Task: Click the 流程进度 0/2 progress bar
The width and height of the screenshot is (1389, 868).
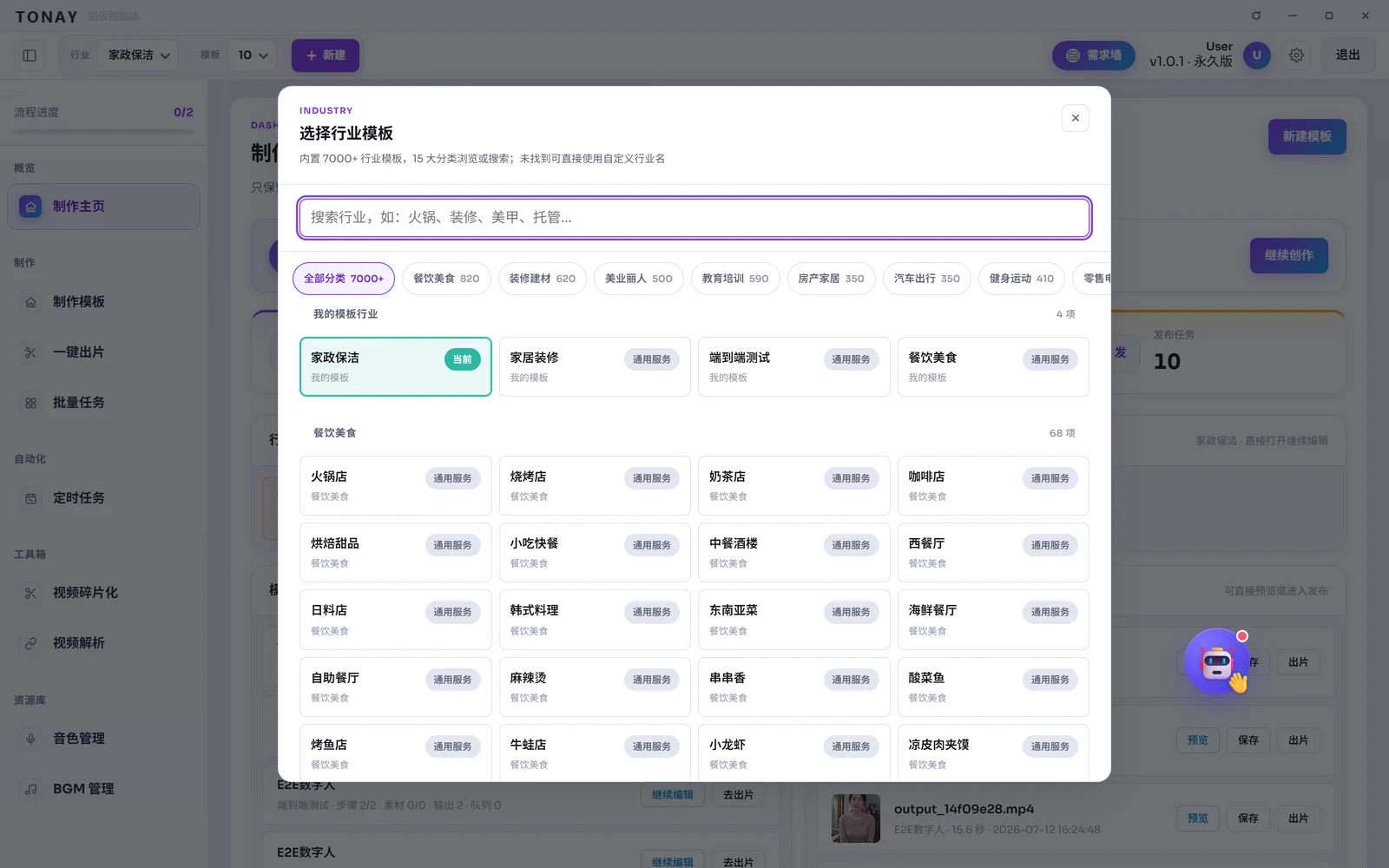Action: pos(104,132)
